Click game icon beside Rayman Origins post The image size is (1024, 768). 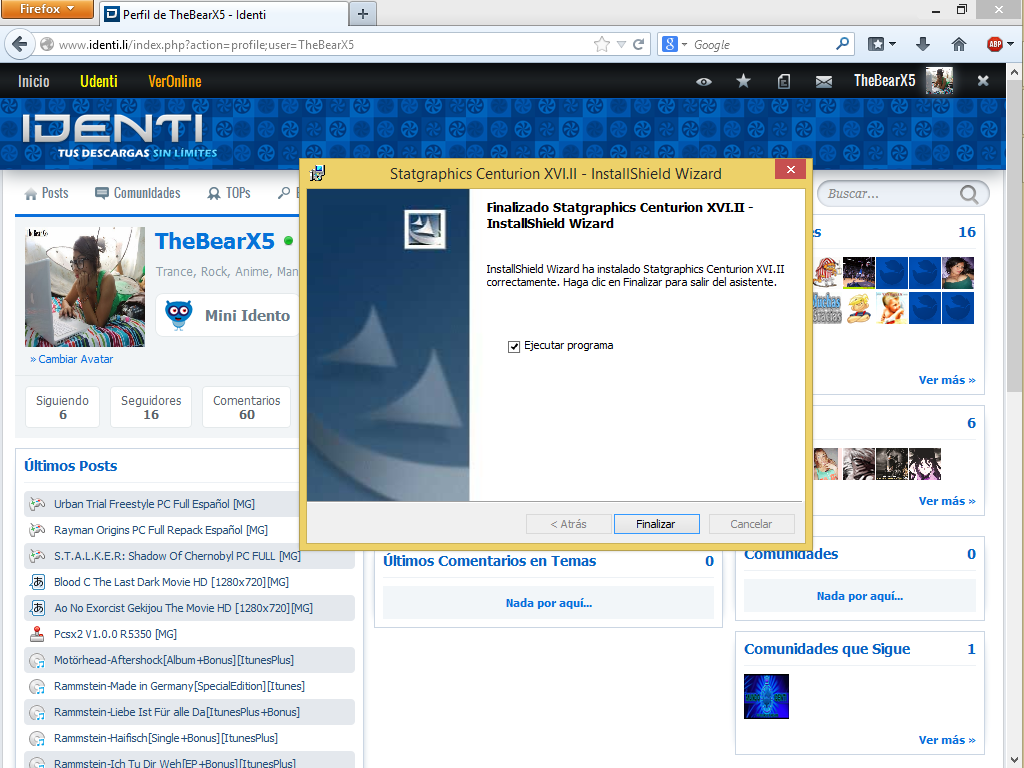37,530
